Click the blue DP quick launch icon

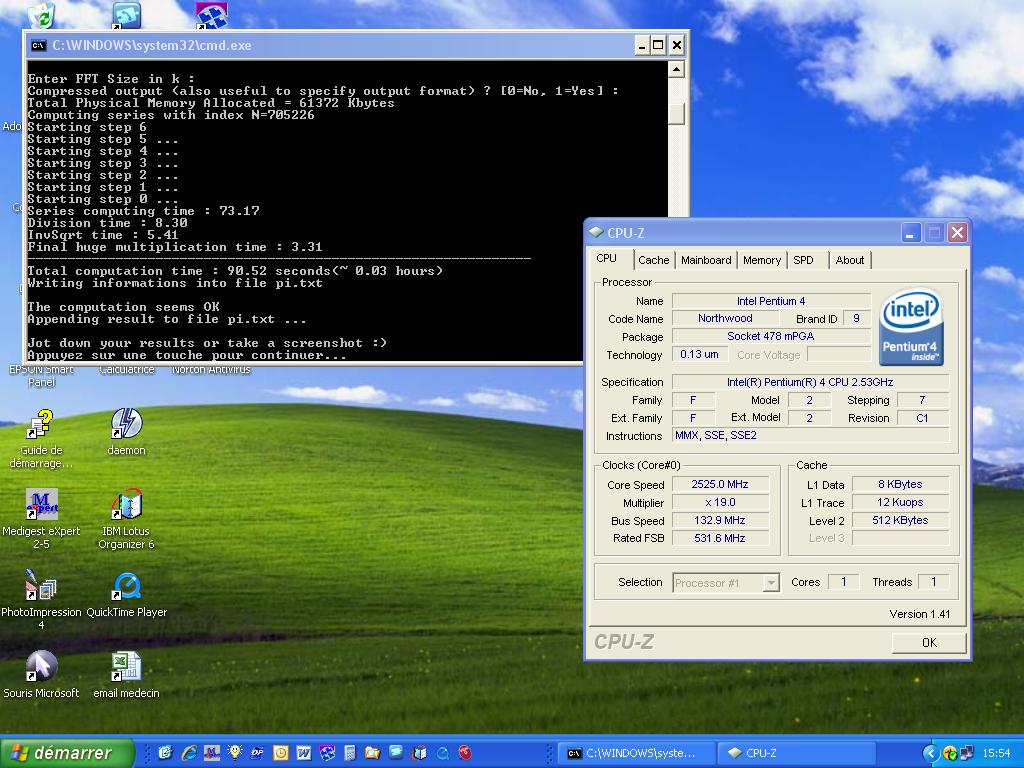point(257,752)
